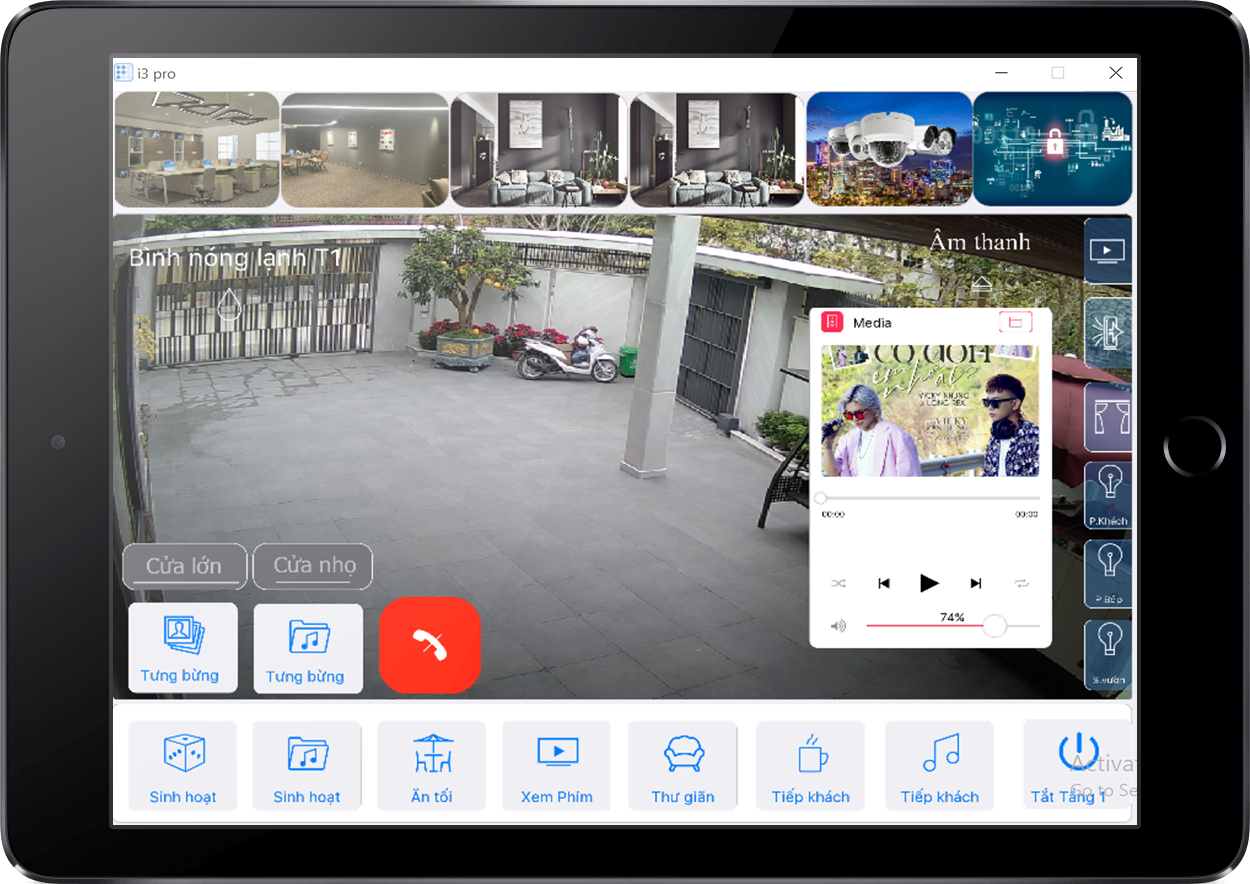Image resolution: width=1250 pixels, height=884 pixels.
Task: Activate the Ăn tối dining scene
Action: coord(432,765)
